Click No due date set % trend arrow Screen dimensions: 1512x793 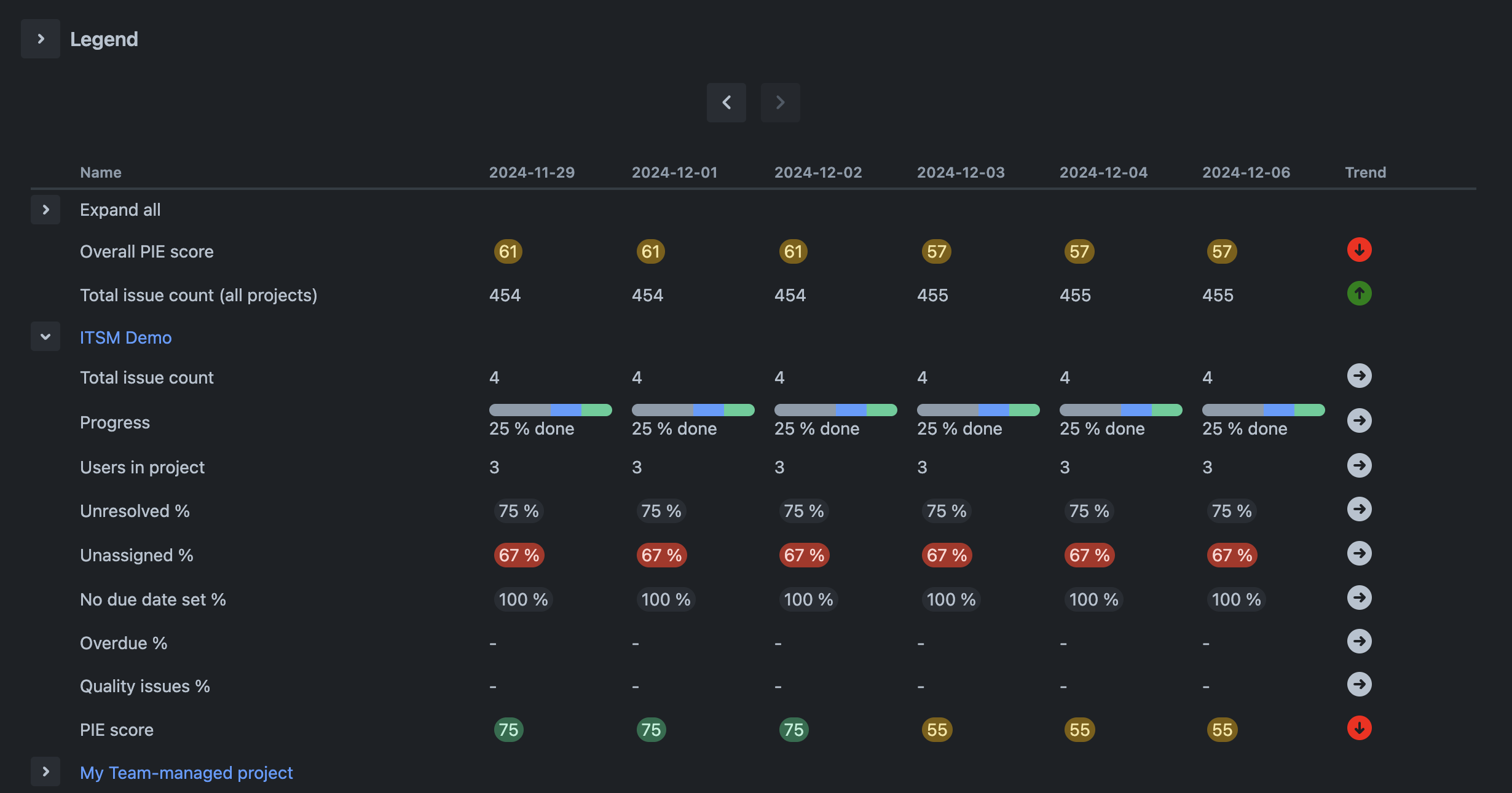[1359, 598]
